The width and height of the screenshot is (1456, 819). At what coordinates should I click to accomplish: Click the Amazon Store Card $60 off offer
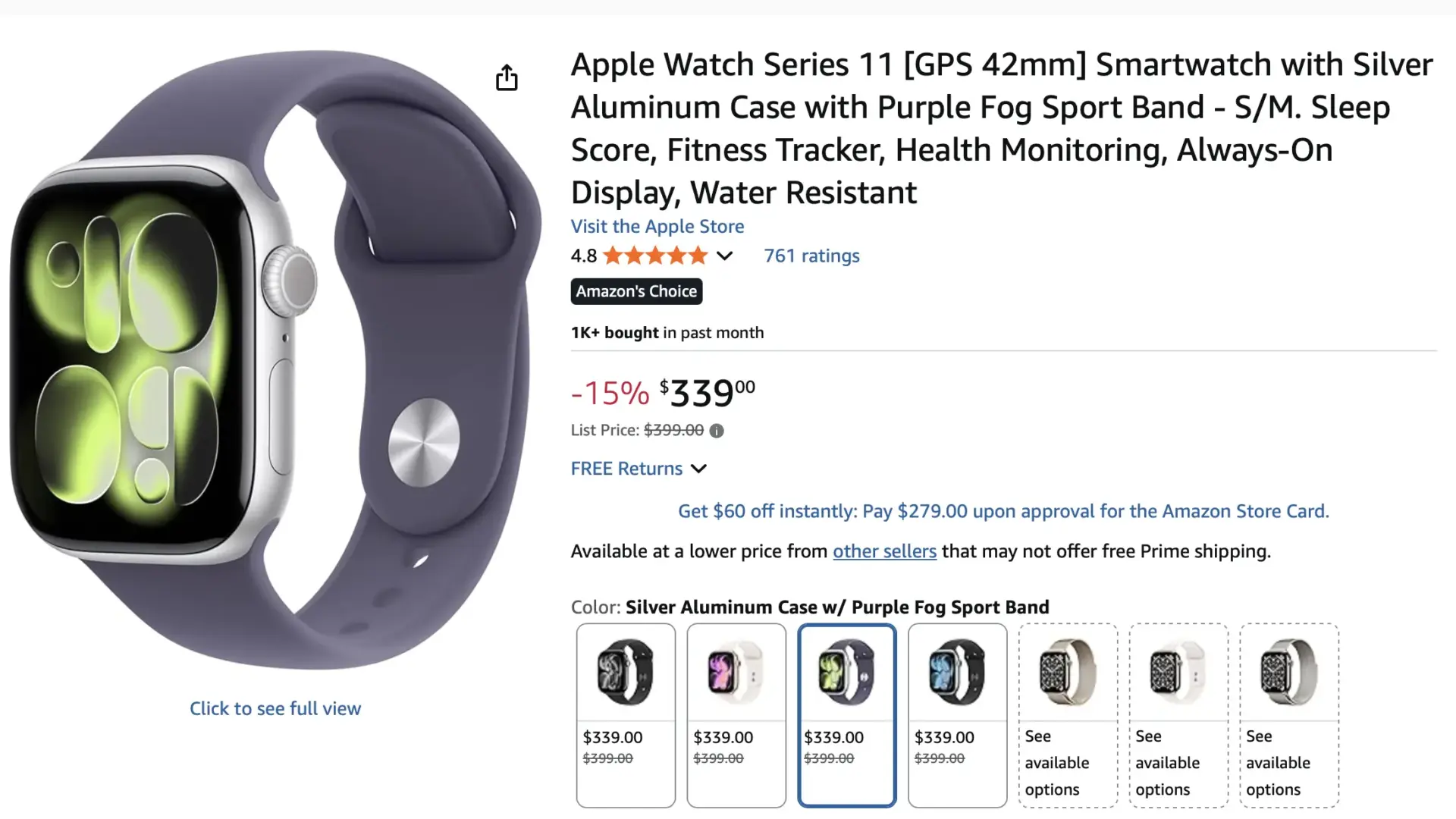1003,511
